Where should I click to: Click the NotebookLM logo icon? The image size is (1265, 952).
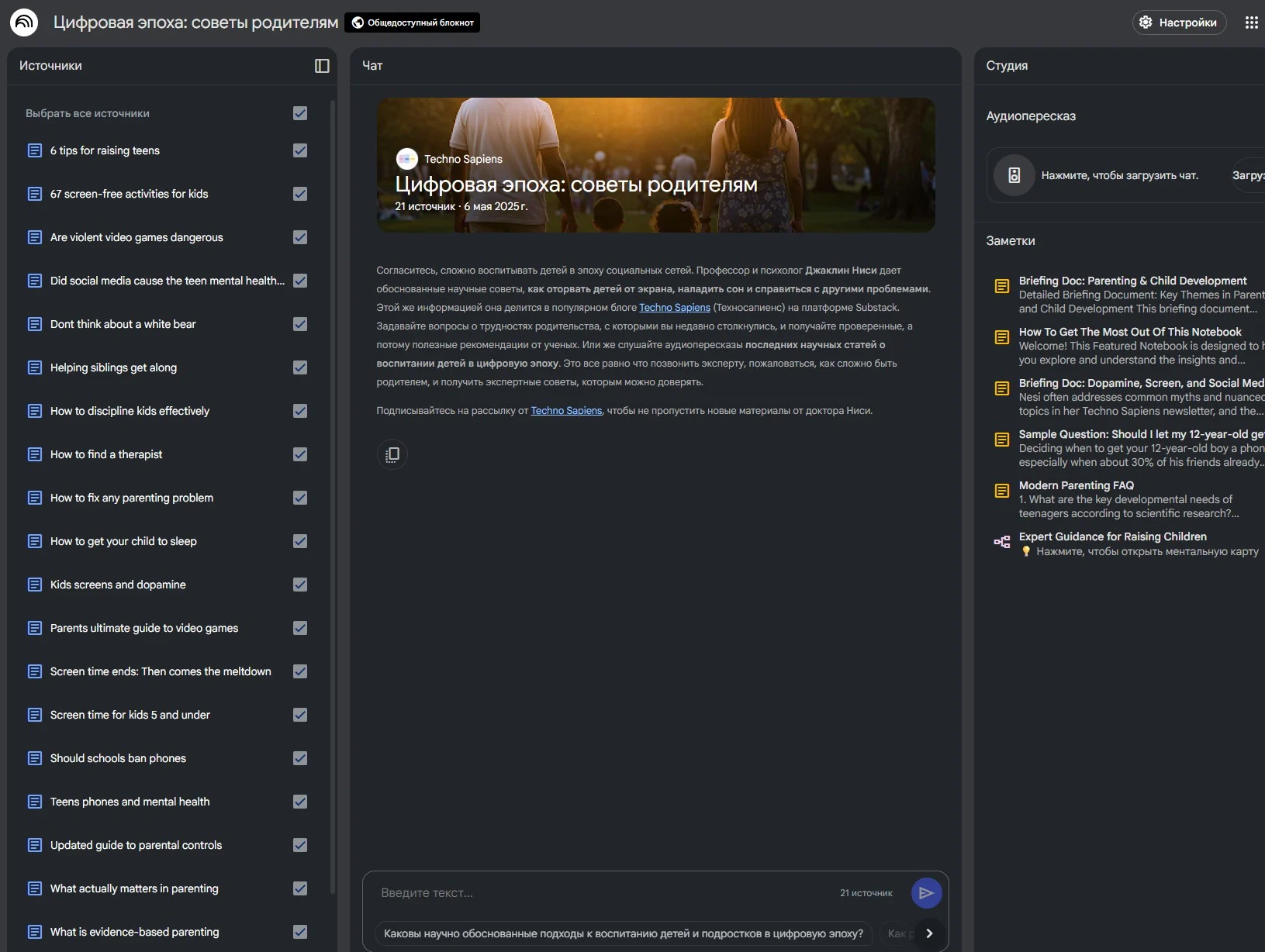point(24,22)
